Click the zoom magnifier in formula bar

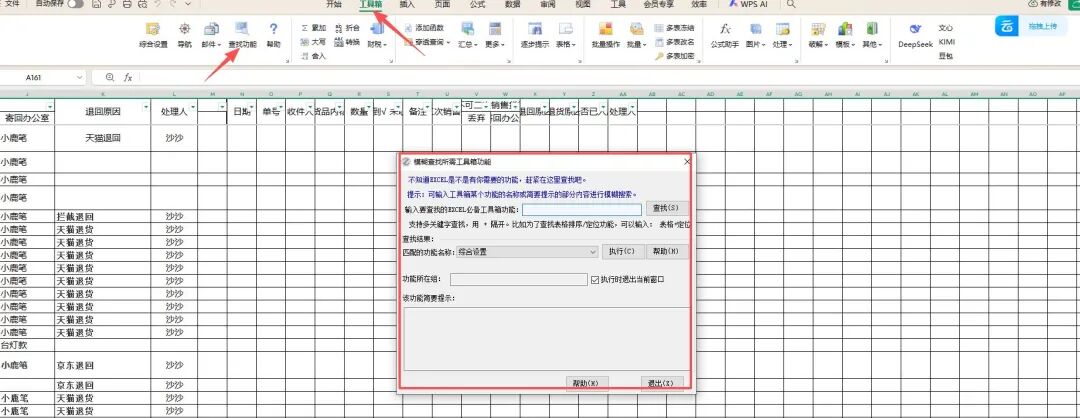pyautogui.click(x=110, y=78)
